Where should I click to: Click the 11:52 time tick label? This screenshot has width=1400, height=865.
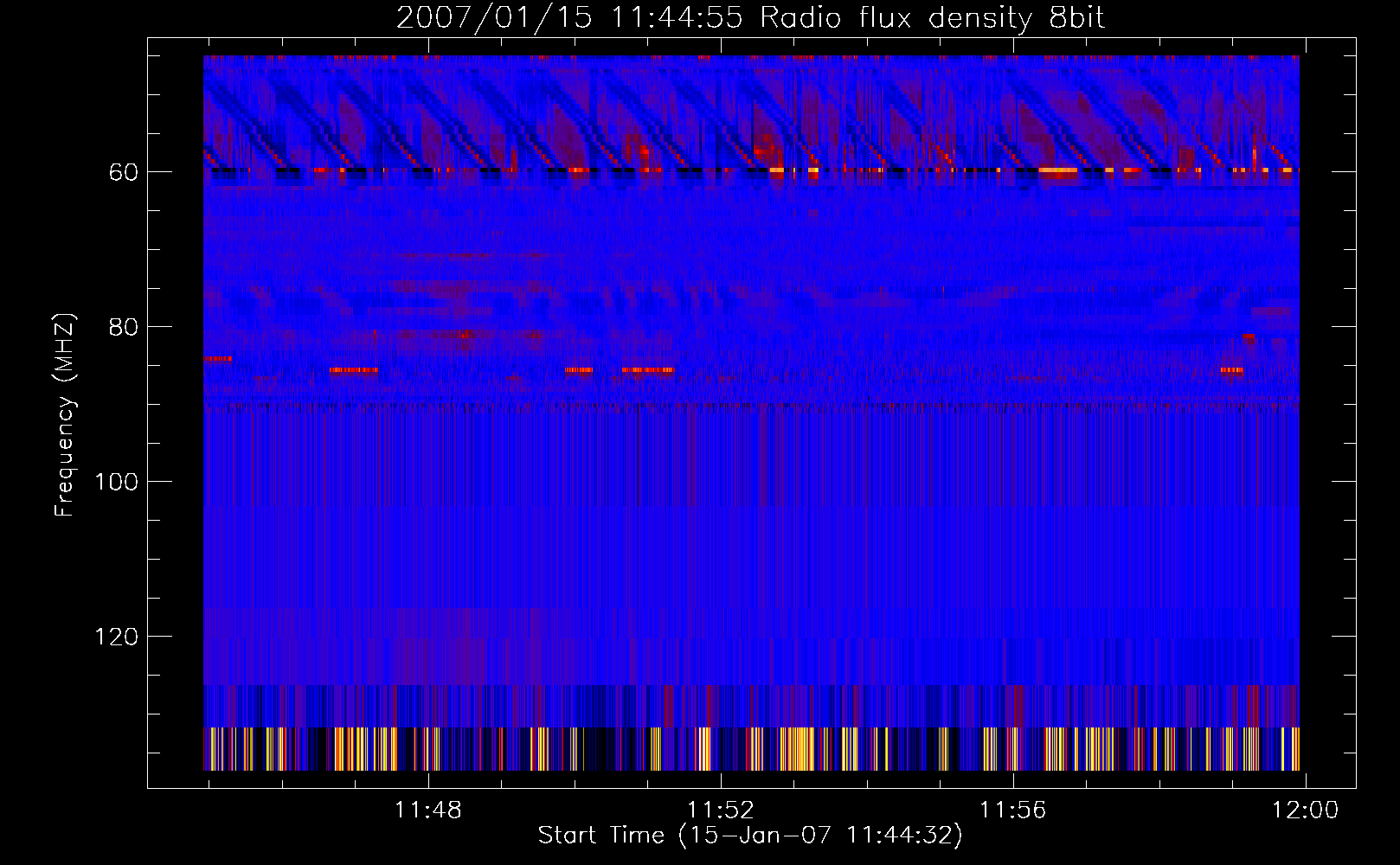[721, 810]
